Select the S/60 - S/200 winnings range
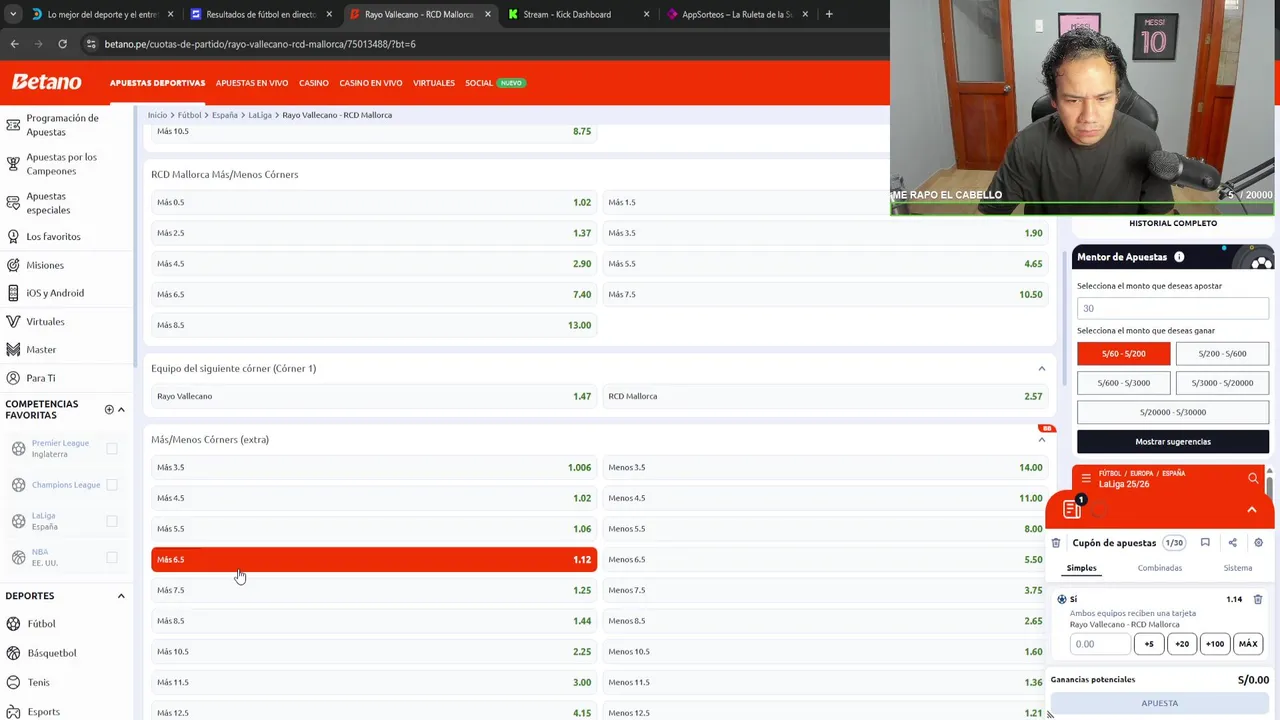 coord(1123,354)
